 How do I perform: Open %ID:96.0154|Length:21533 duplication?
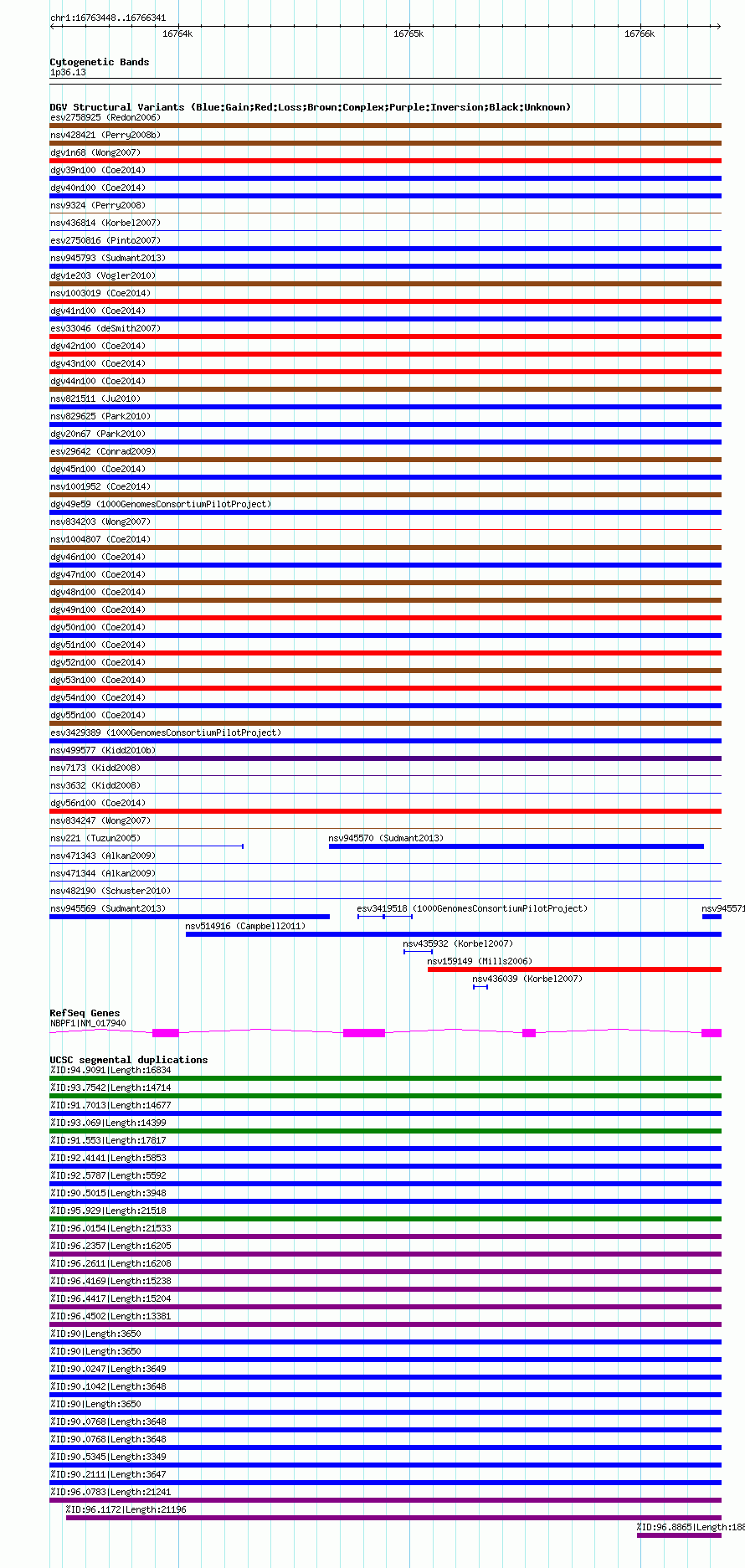pos(110,1228)
